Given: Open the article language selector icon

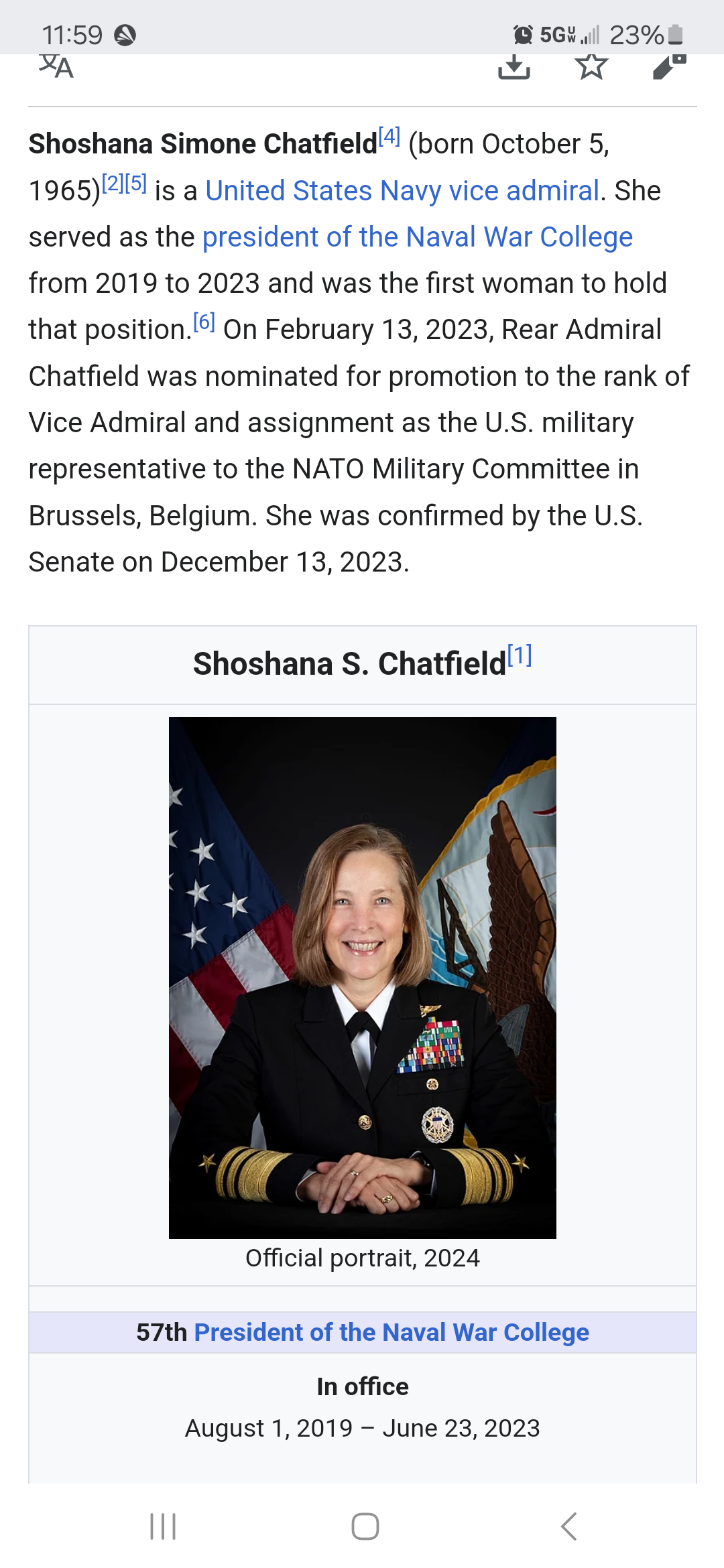Looking at the screenshot, I should 56,66.
